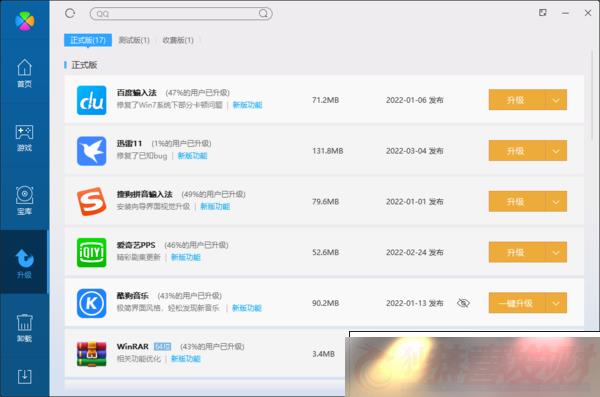
Task: Focus the QQ search input field
Action: point(177,13)
